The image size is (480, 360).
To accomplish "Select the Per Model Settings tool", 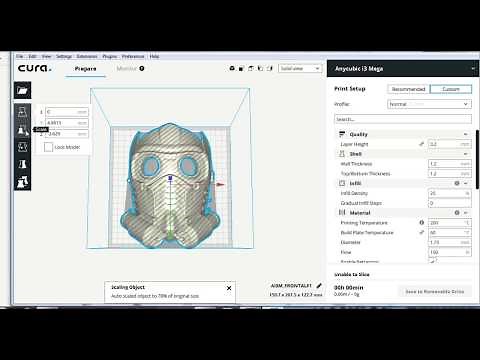I will (x=22, y=182).
